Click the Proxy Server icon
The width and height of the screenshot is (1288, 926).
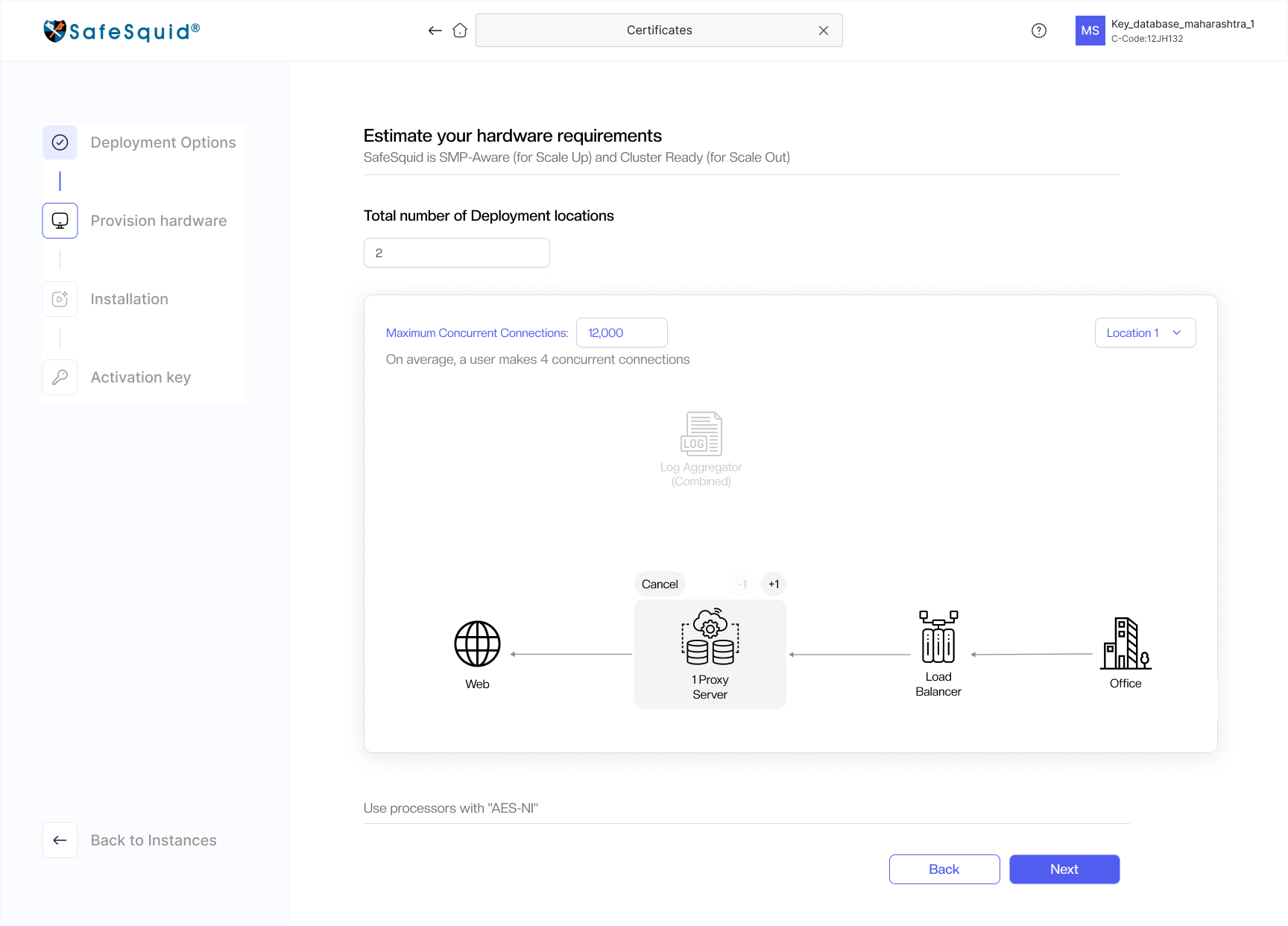[710, 636]
